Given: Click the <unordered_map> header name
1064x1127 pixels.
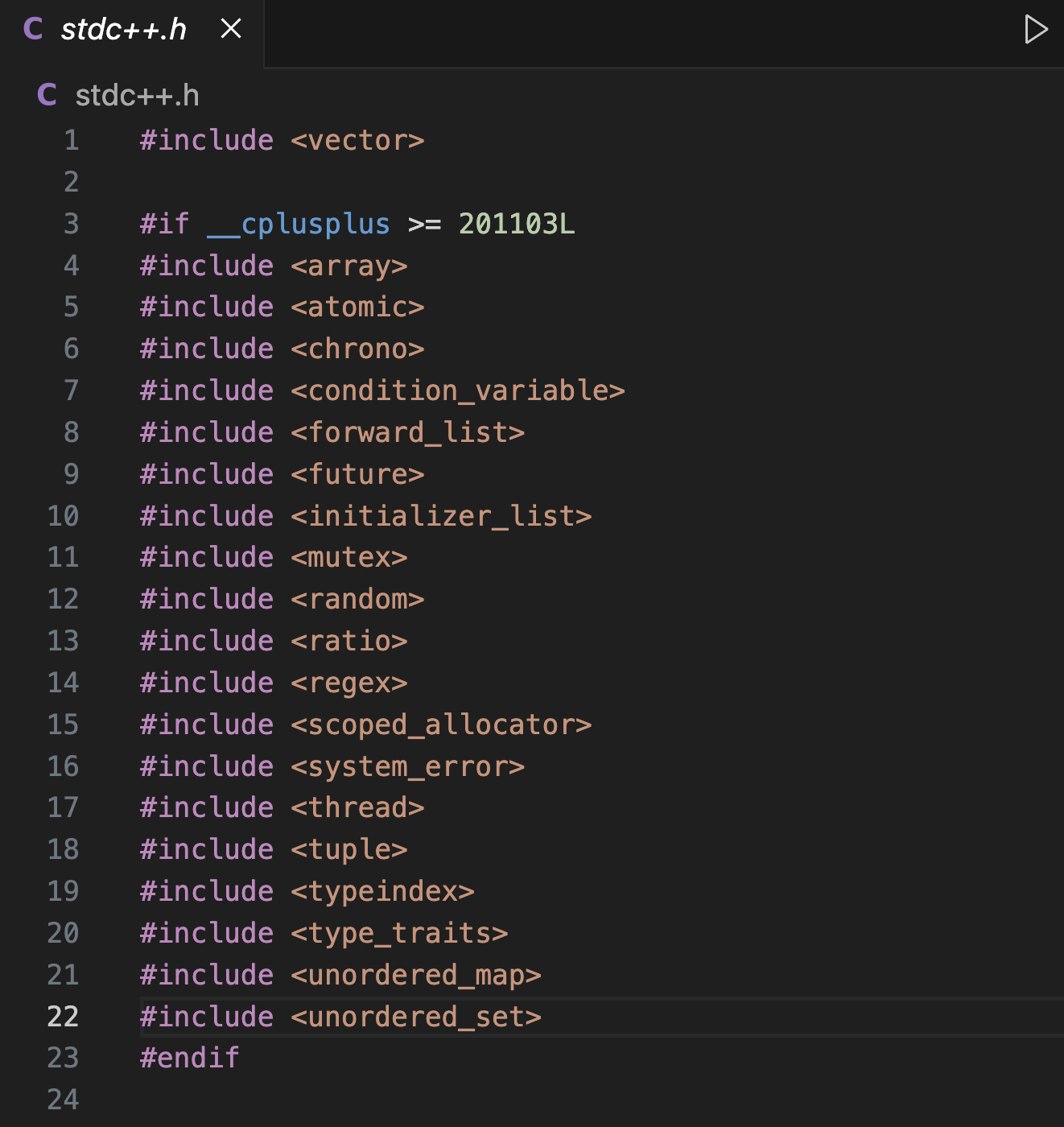Looking at the screenshot, I should coord(416,976).
